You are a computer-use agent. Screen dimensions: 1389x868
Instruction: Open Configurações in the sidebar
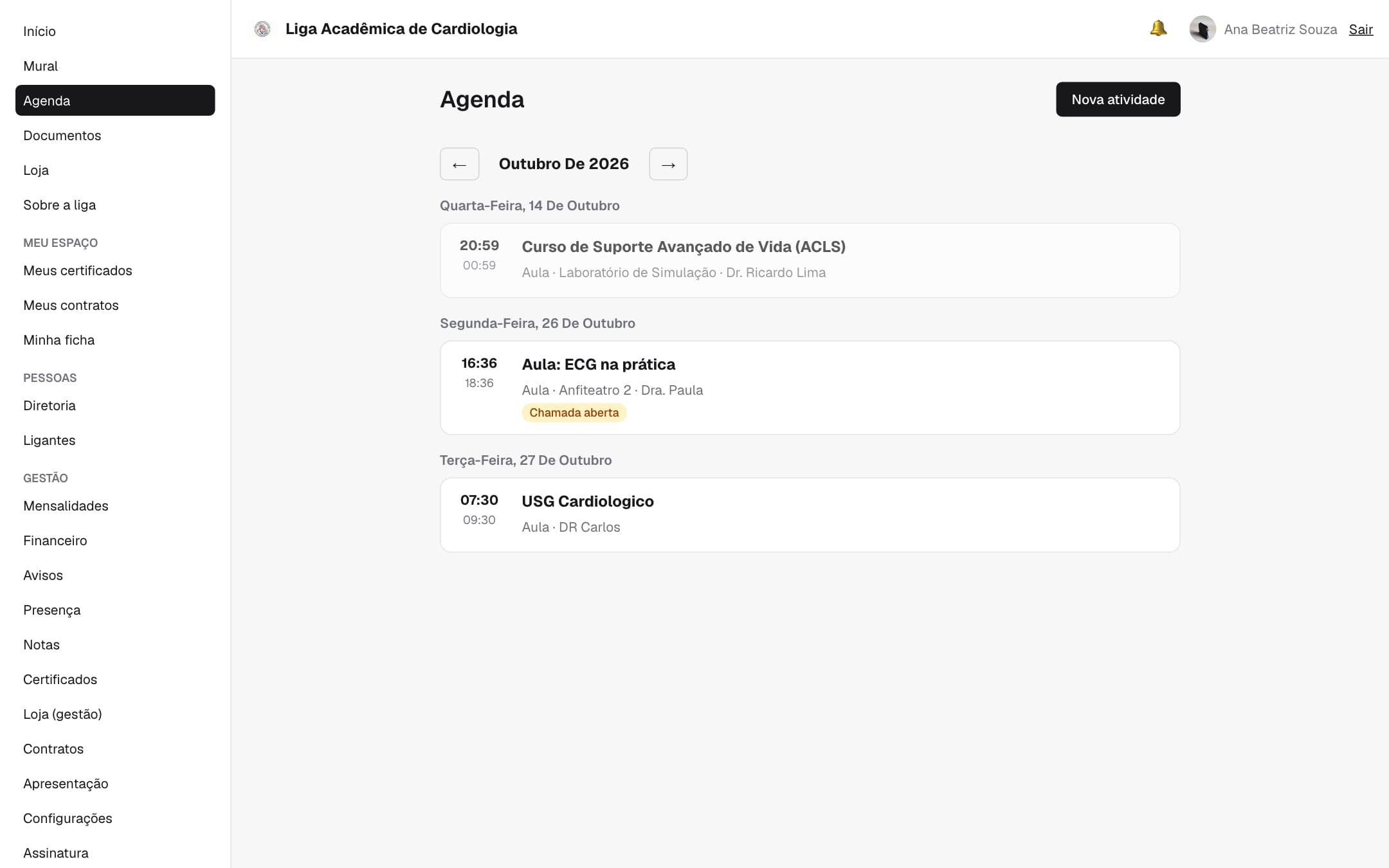point(115,818)
